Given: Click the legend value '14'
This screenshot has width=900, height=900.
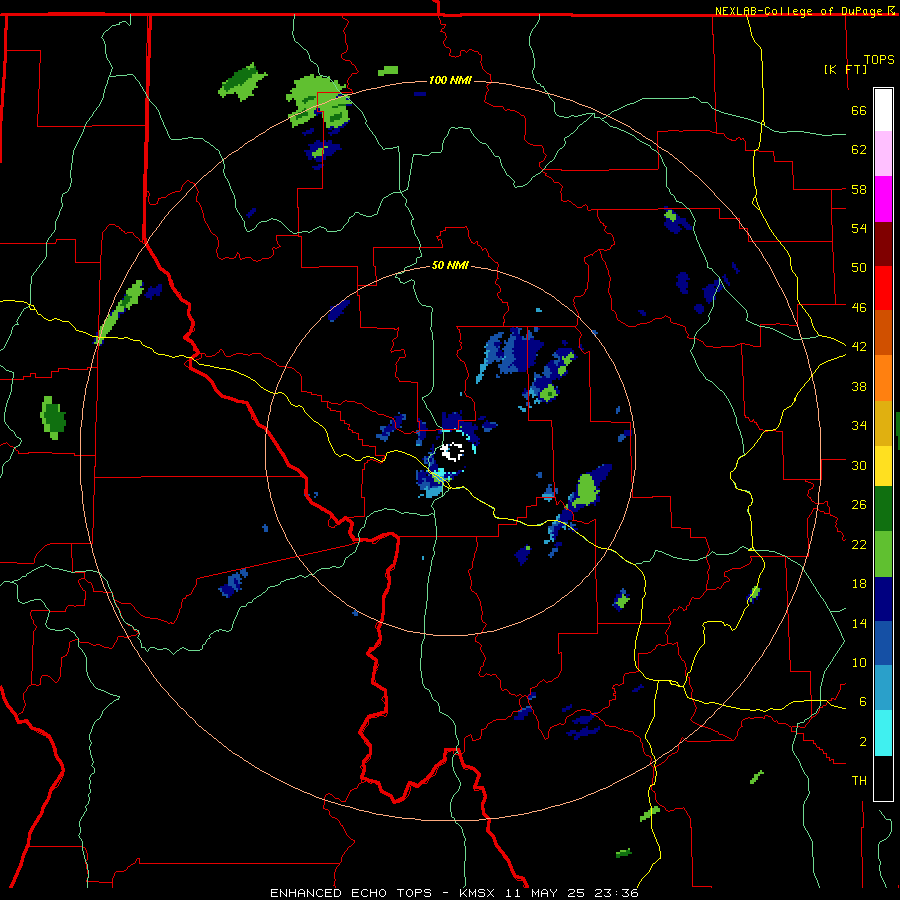Looking at the screenshot, I should (859, 623).
